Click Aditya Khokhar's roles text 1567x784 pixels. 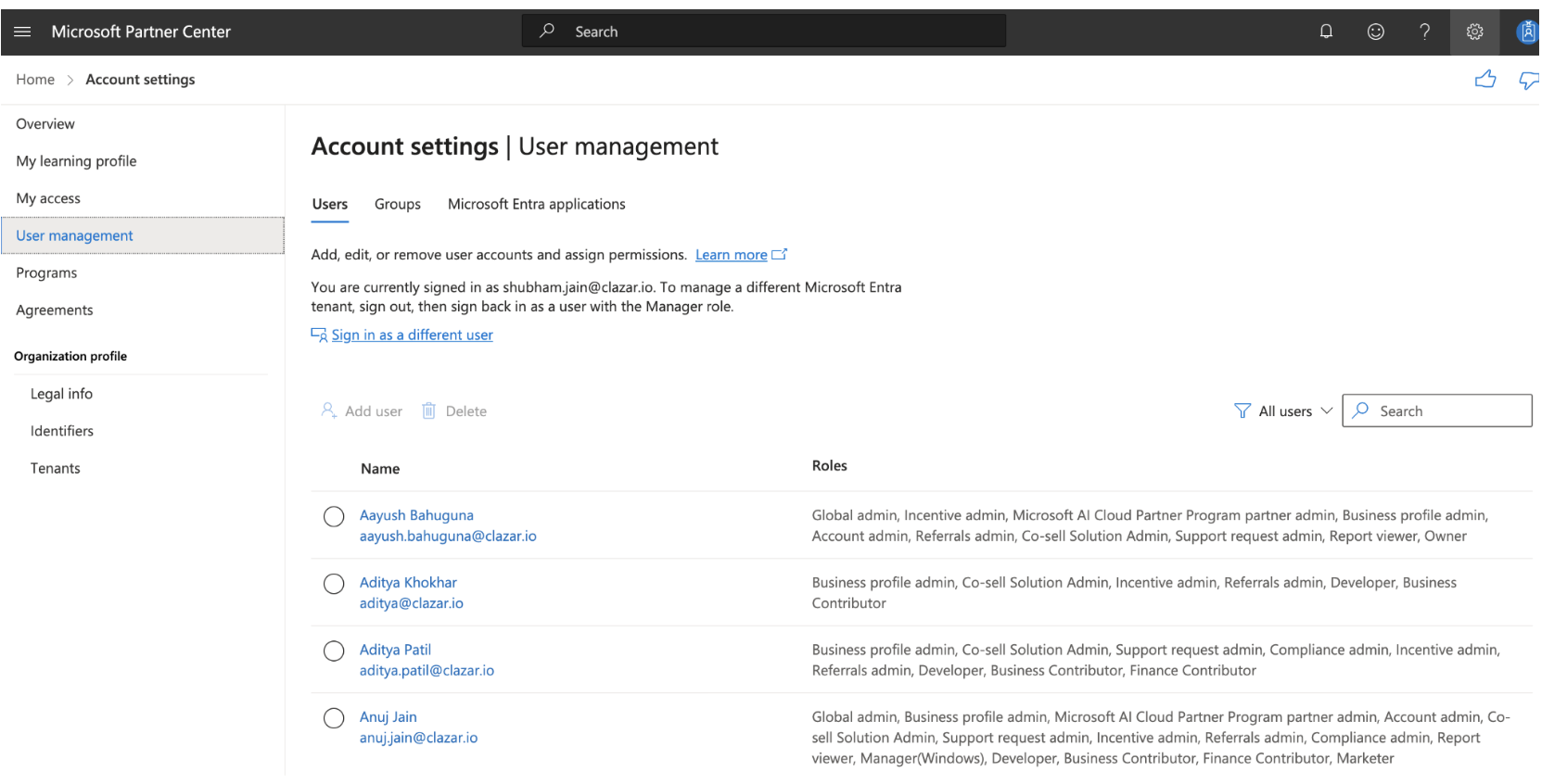pyautogui.click(x=1134, y=593)
